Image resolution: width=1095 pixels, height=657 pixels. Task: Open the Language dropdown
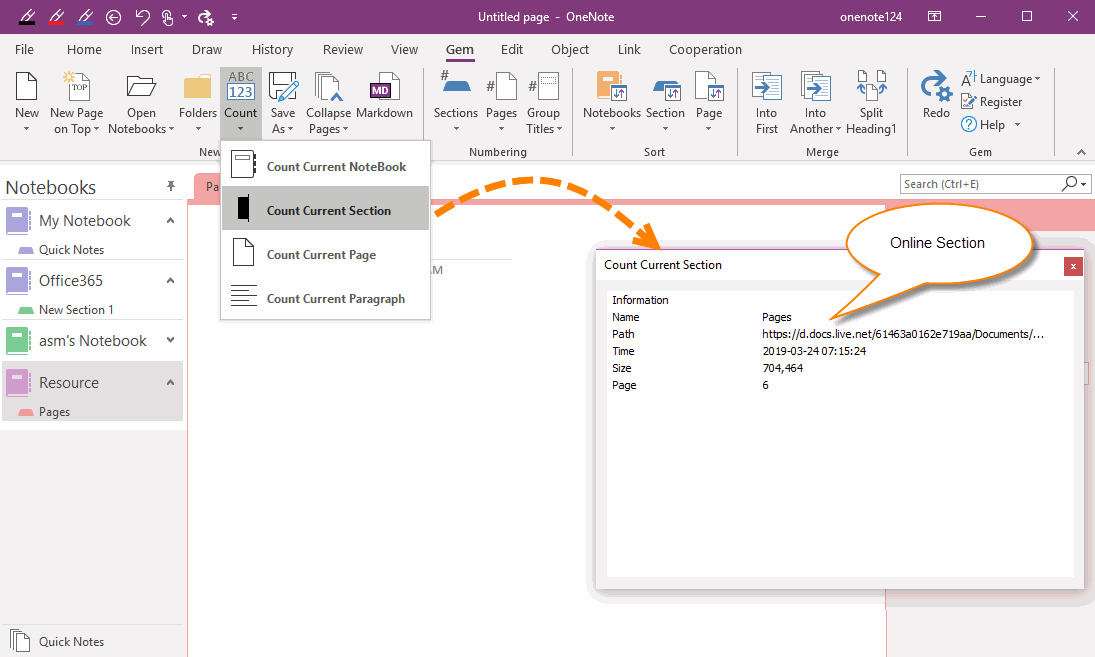click(x=1002, y=78)
